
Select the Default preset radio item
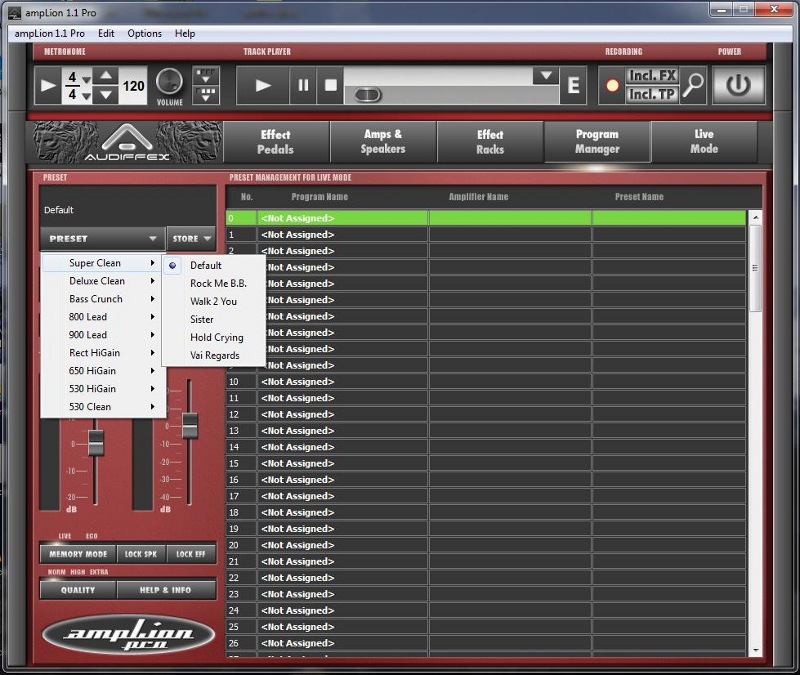(214, 265)
